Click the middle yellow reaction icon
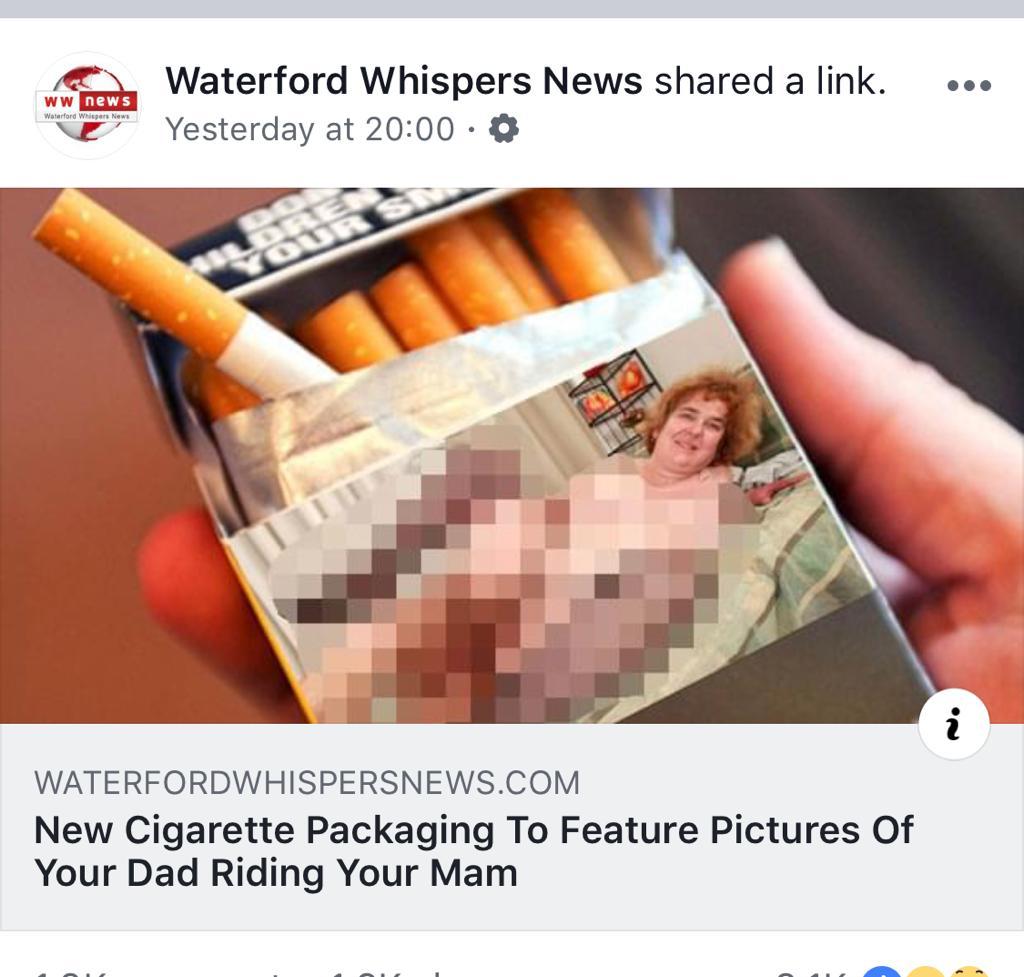The height and width of the screenshot is (977, 1024). pos(926,970)
